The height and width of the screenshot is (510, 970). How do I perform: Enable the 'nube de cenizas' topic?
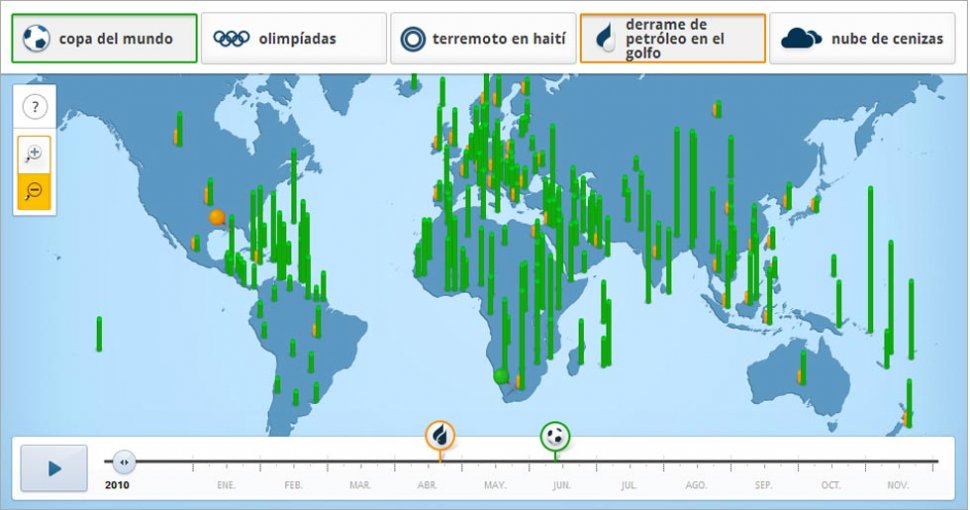click(886, 39)
